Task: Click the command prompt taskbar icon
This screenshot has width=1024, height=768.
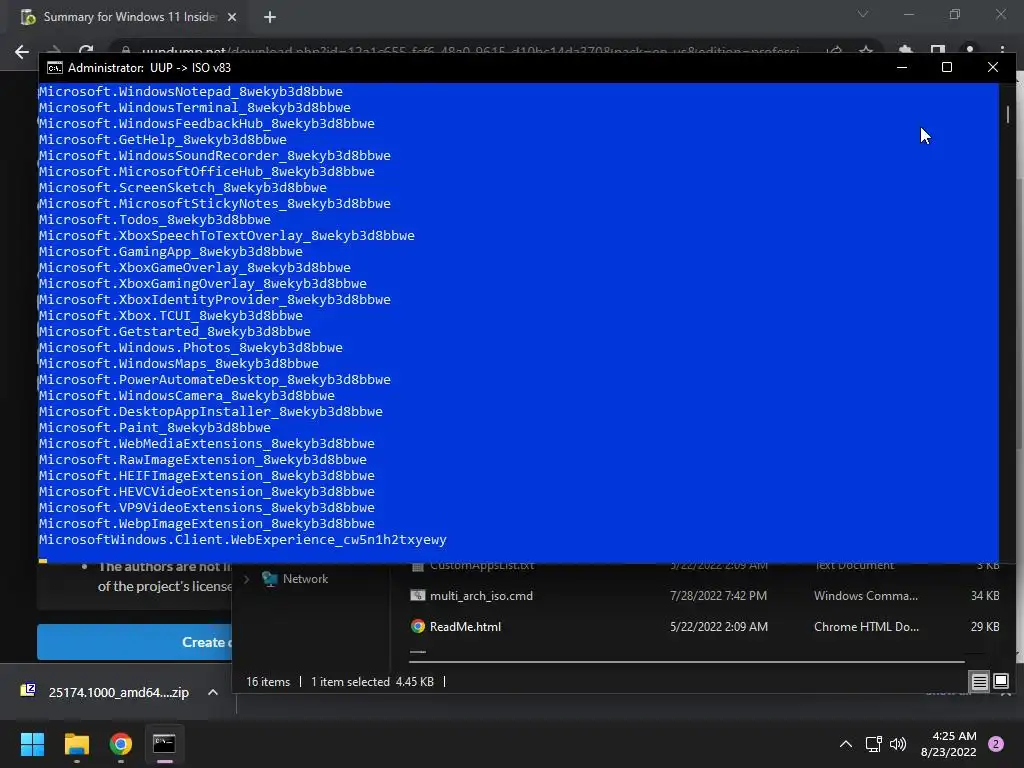Action: click(164, 744)
